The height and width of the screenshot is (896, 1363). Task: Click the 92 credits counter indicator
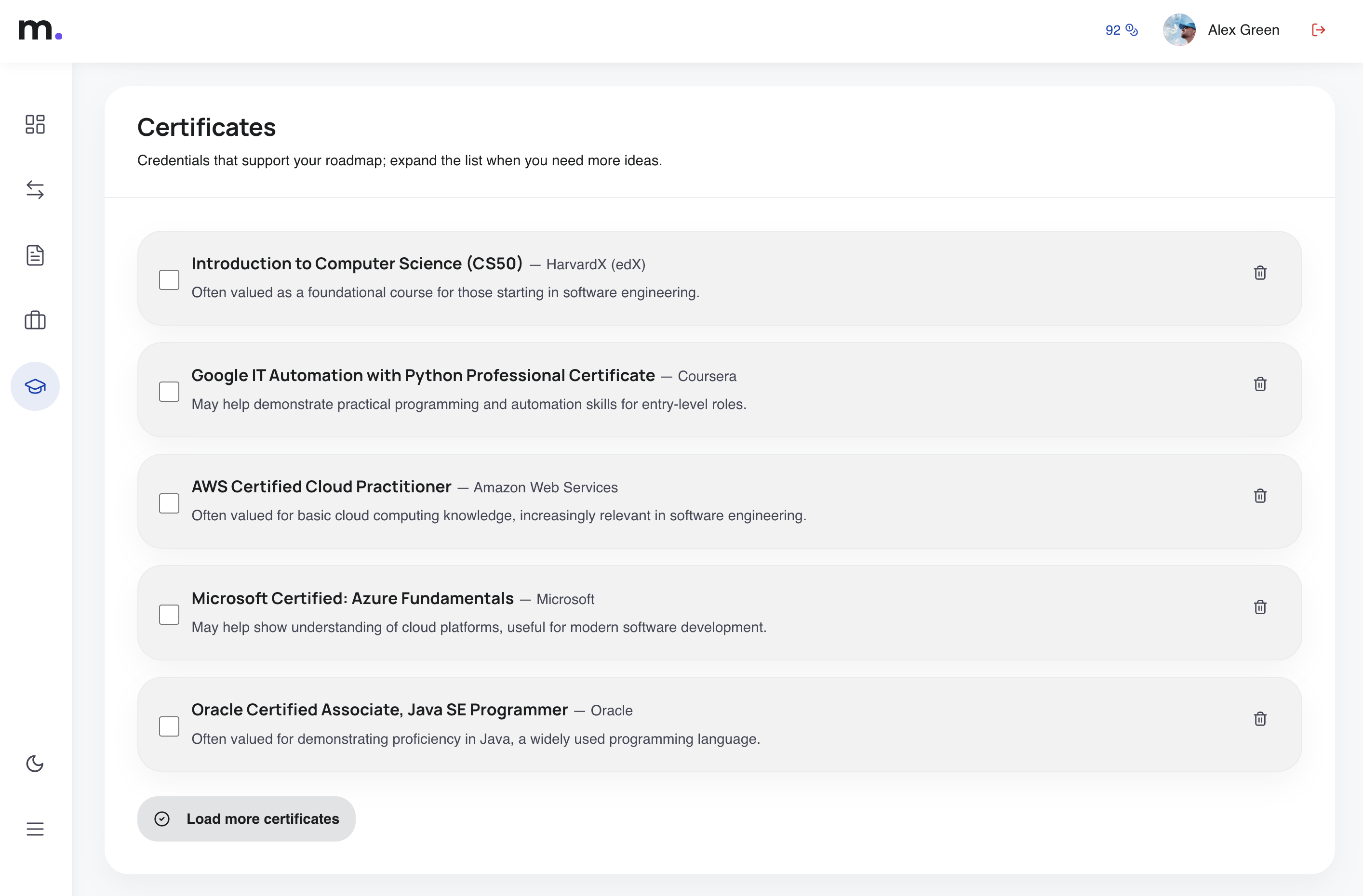tap(1120, 30)
